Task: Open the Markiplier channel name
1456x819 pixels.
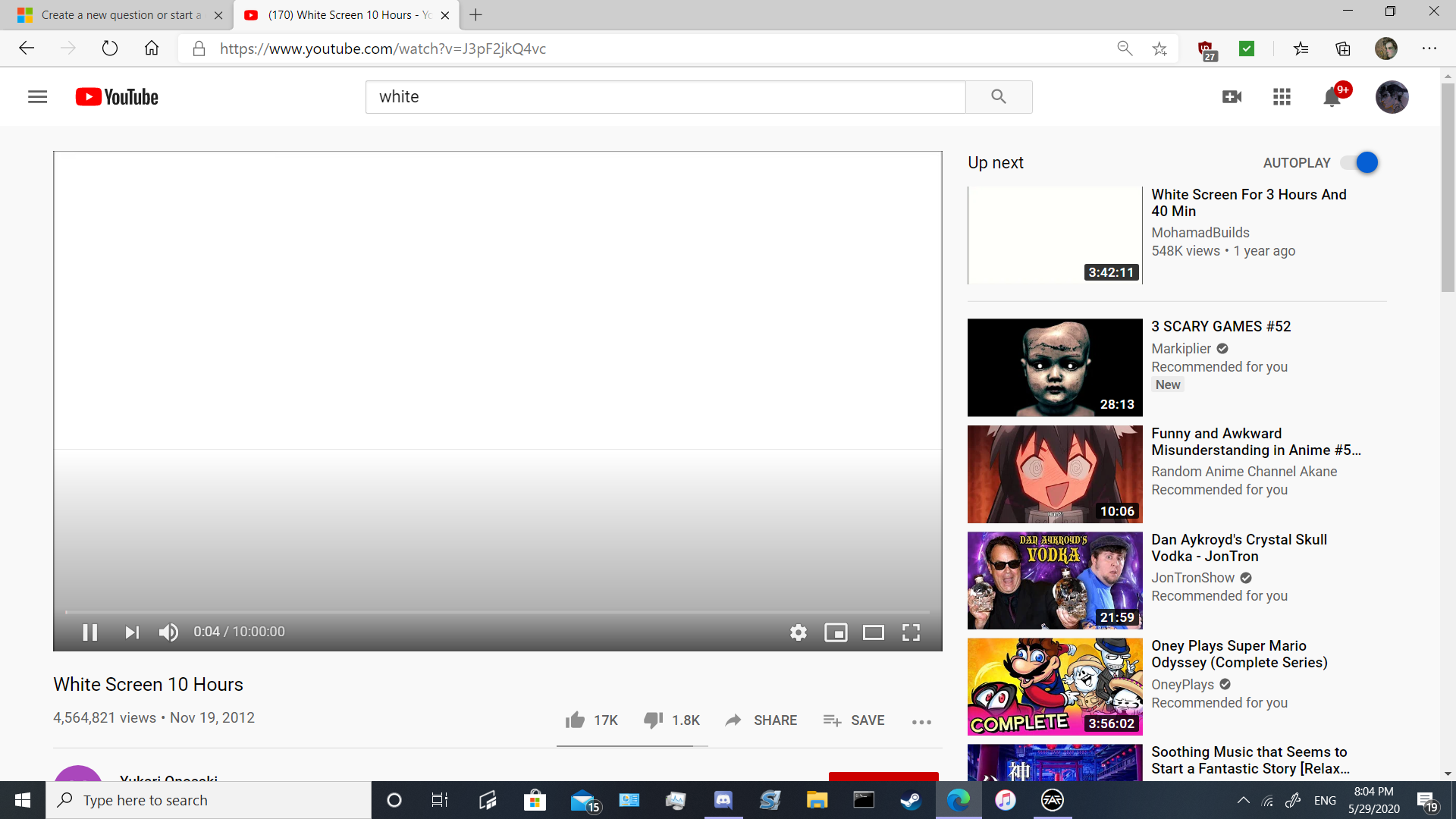Action: pyautogui.click(x=1181, y=348)
